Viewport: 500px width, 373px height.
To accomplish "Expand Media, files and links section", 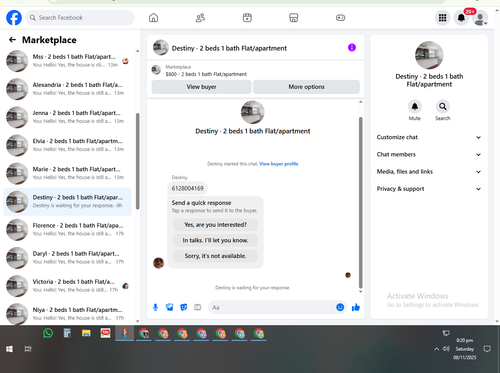I will 429,172.
